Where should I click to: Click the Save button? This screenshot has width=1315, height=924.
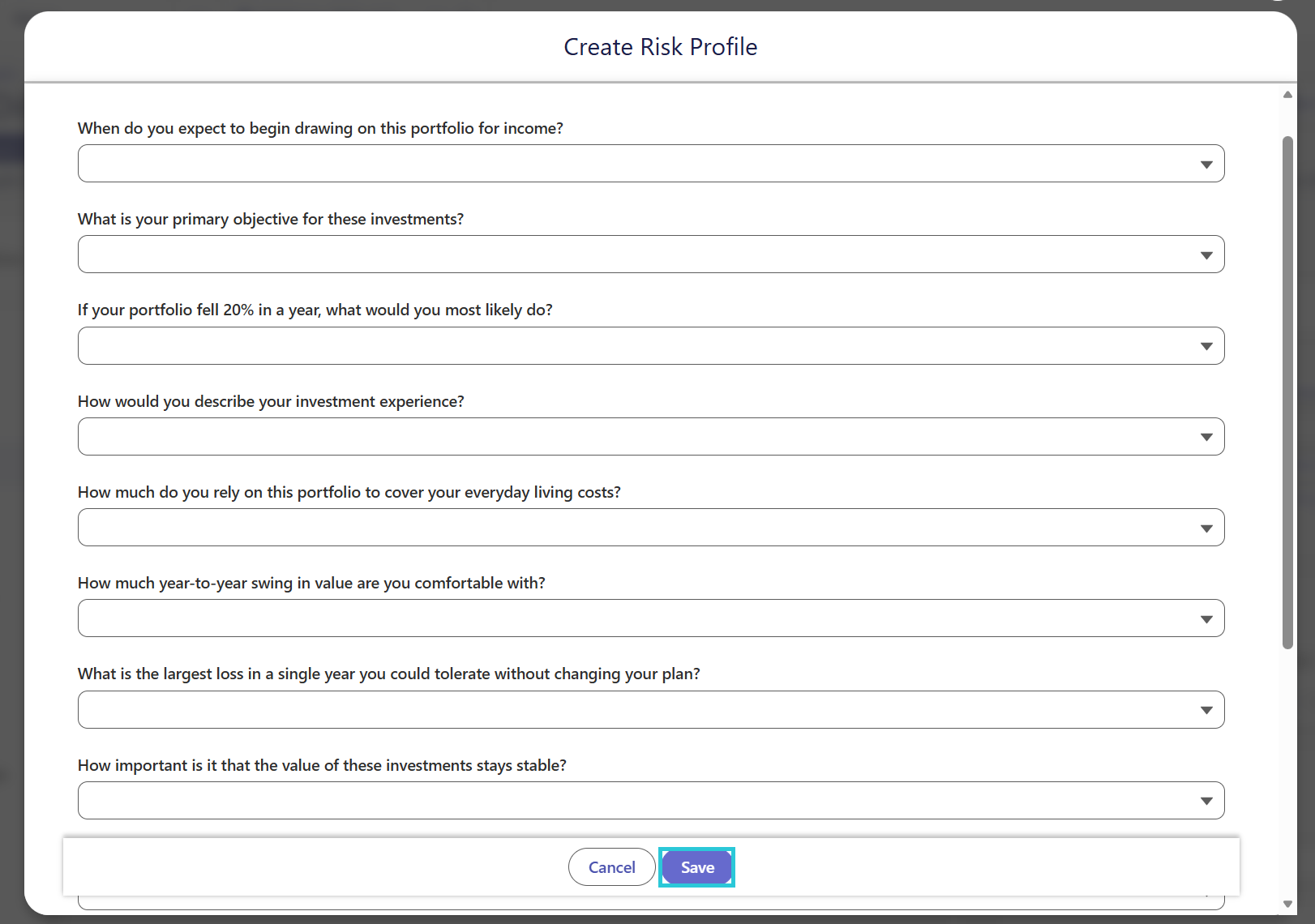pyautogui.click(x=697, y=867)
